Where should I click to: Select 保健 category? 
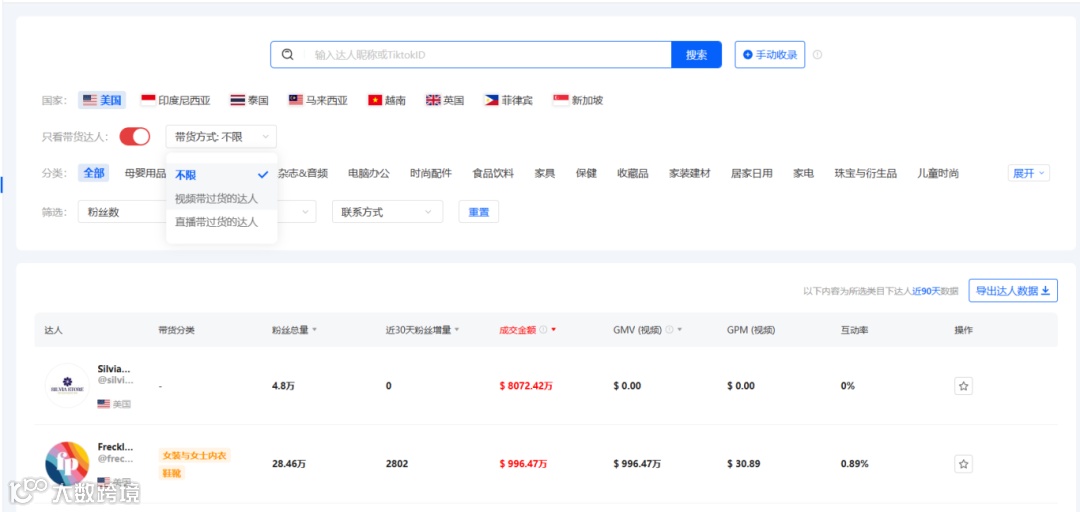(586, 173)
